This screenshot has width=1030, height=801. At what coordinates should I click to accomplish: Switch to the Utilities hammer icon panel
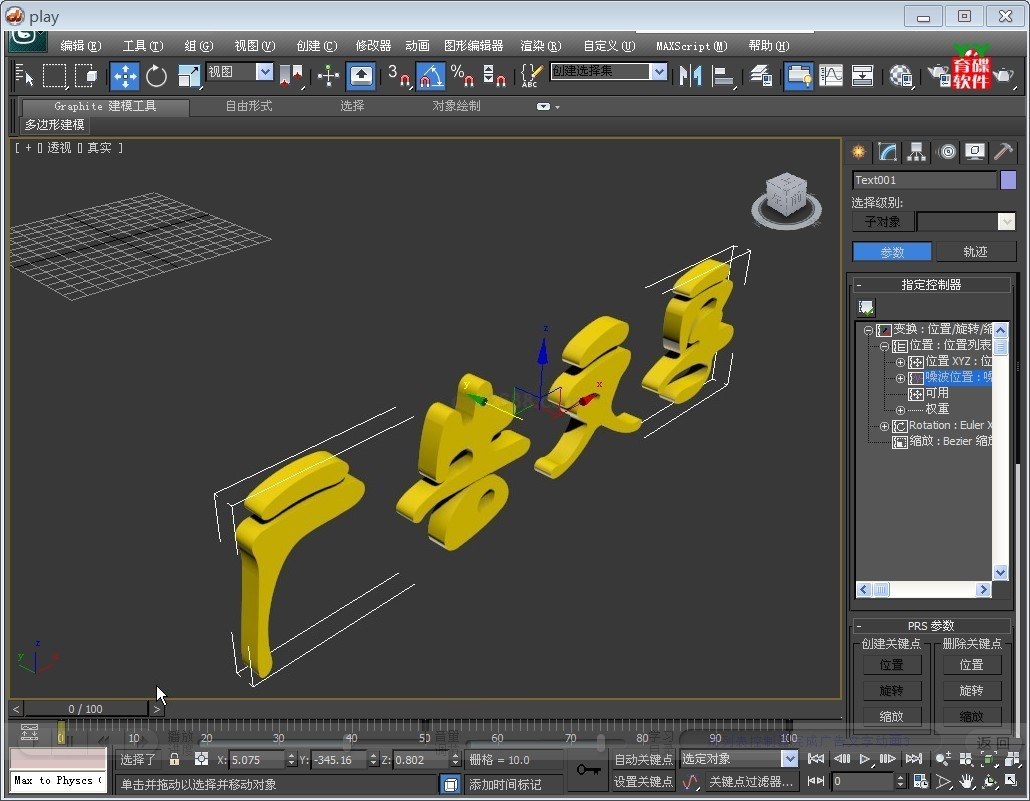pyautogui.click(x=1003, y=152)
